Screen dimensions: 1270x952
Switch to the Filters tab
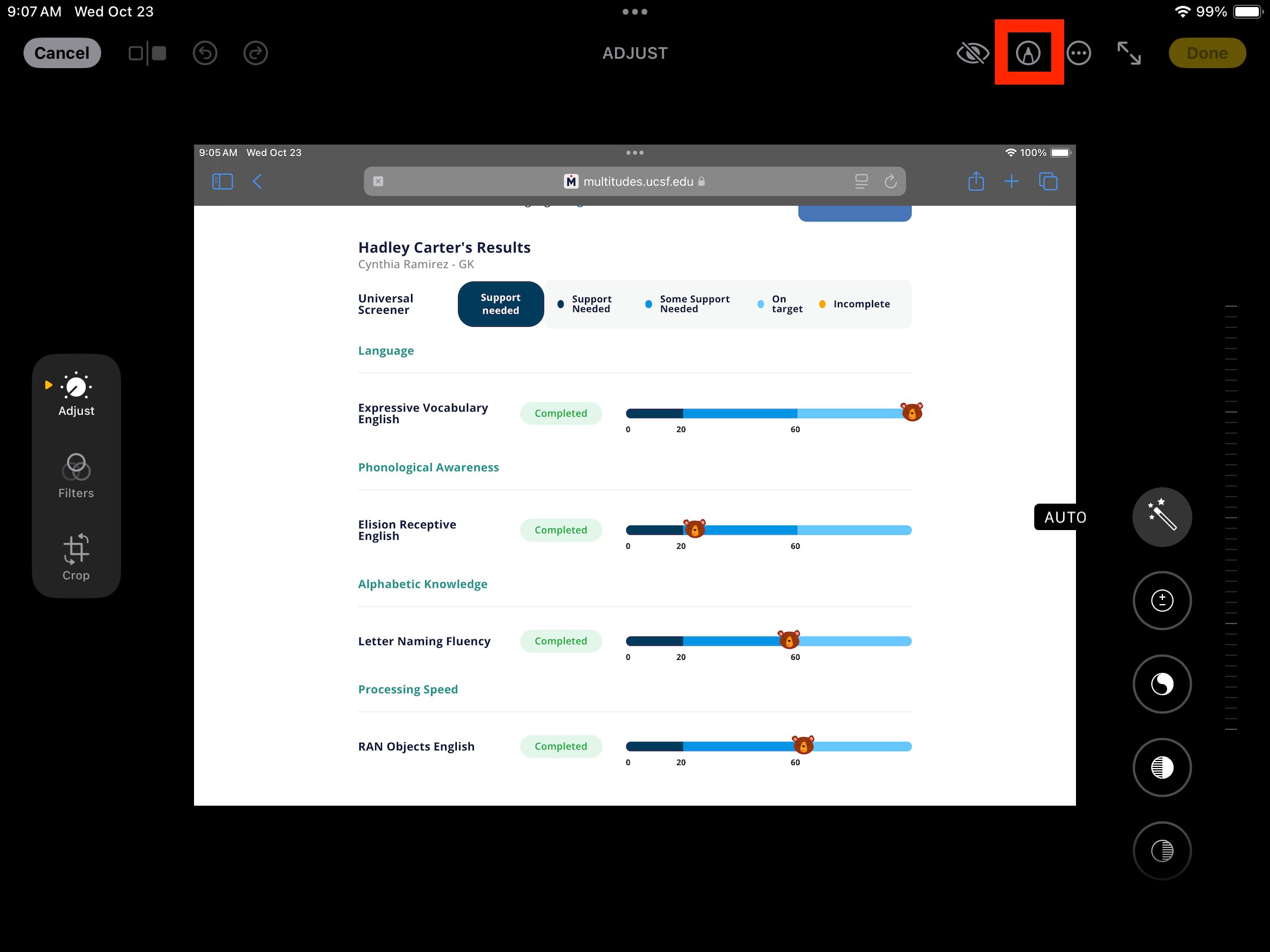[x=76, y=476]
